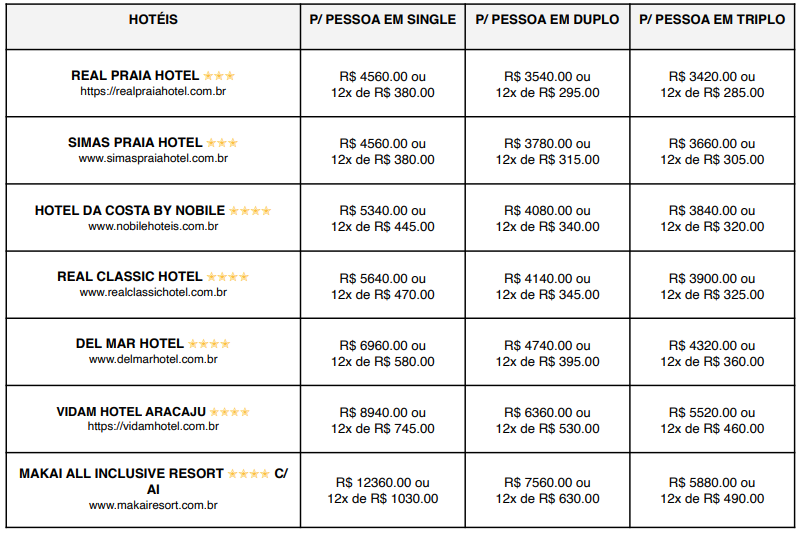The image size is (801, 534).
Task: Open the realpraiahotel.com.br link
Action: point(153,91)
